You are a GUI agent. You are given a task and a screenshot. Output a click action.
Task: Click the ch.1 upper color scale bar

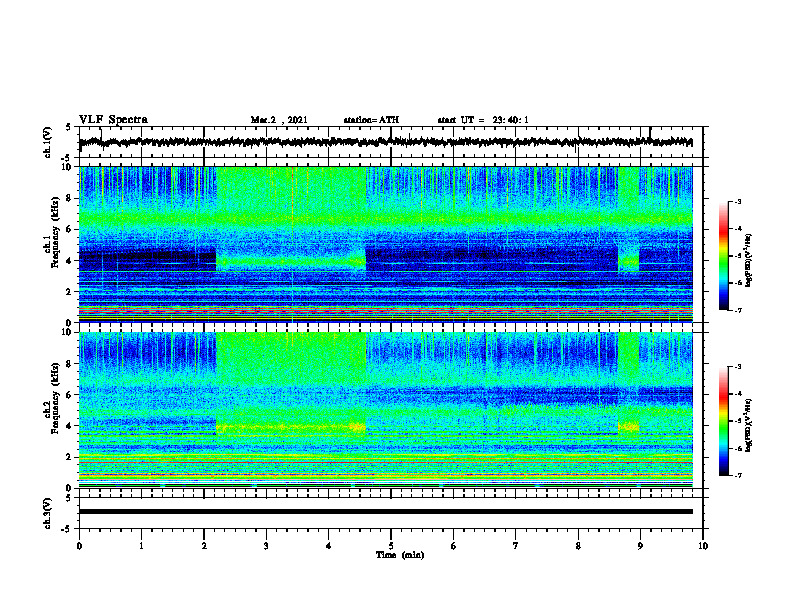click(724, 256)
